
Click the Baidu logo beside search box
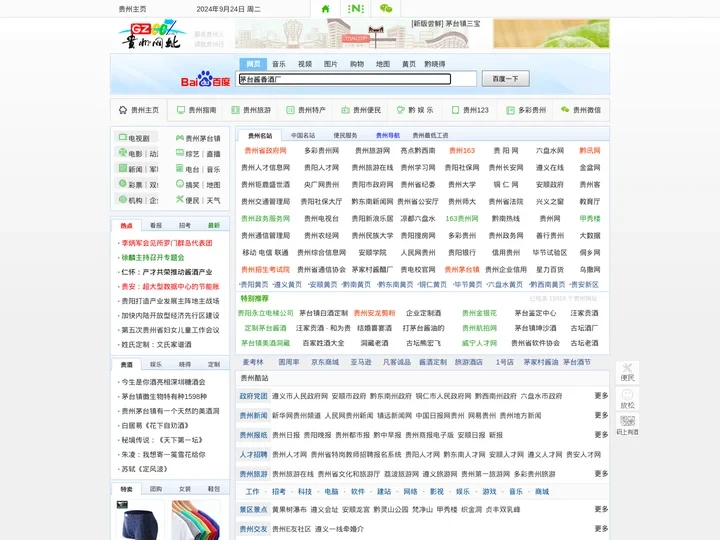coord(205,79)
